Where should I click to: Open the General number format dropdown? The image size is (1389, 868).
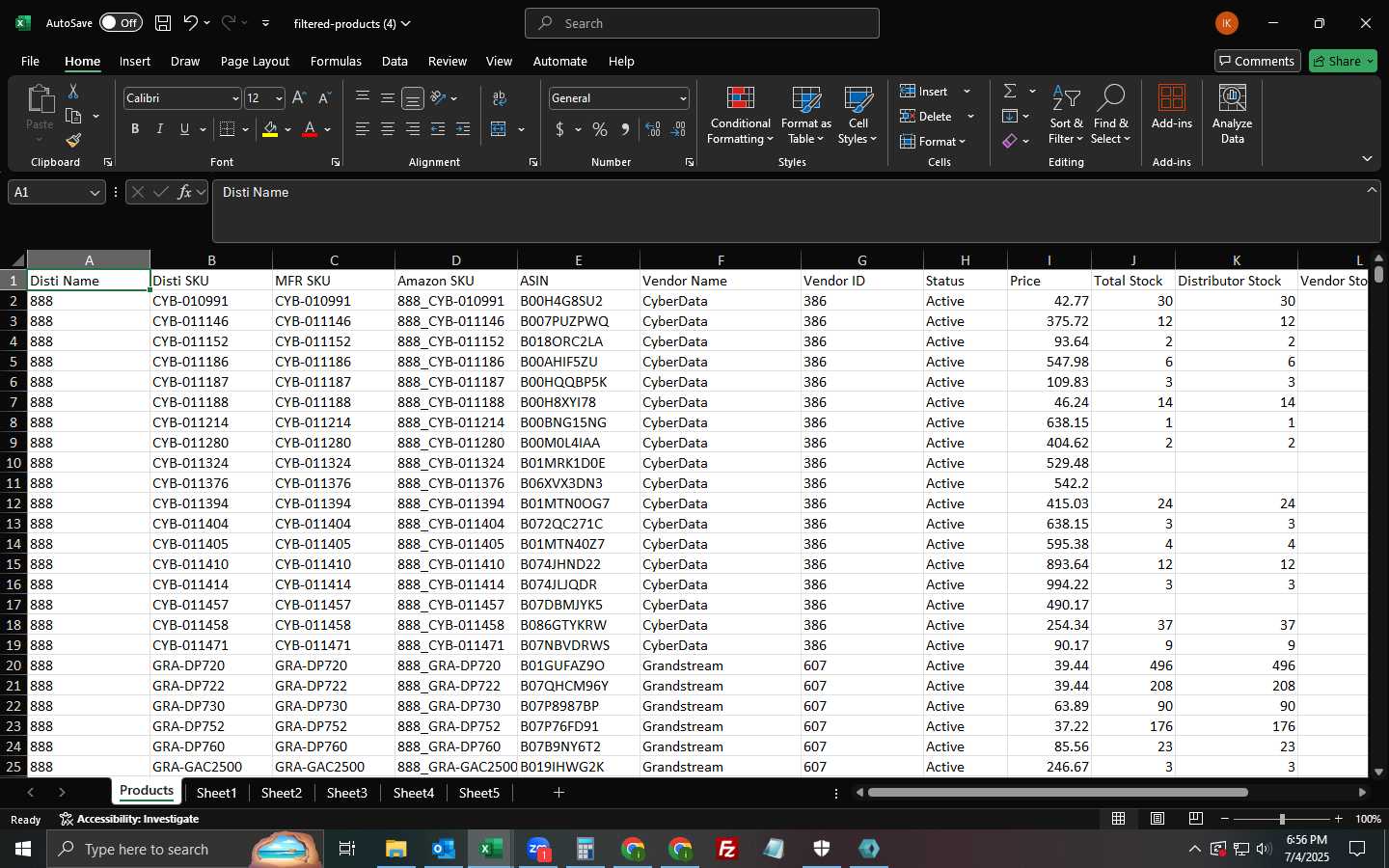click(683, 98)
